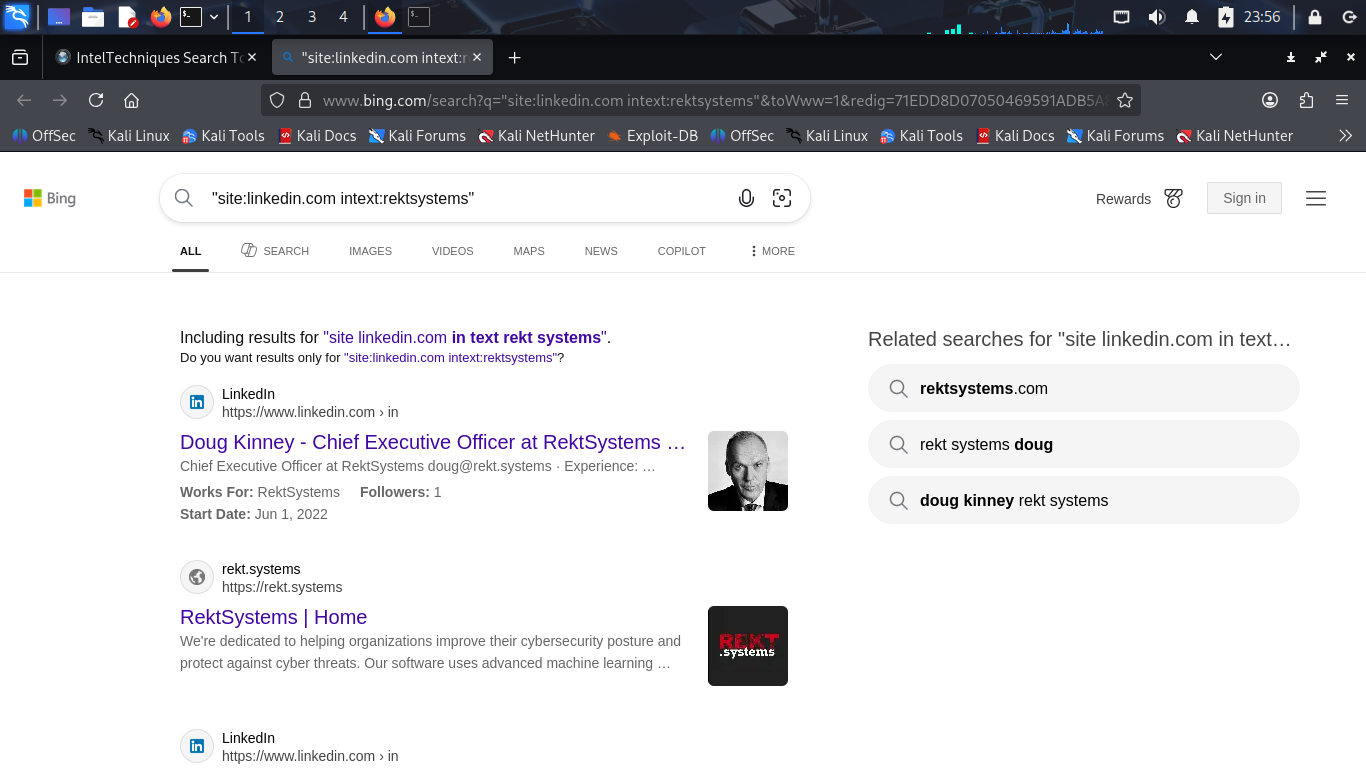Switch to IntelTechniques Search Tool tab
The image size is (1366, 768).
tap(150, 58)
